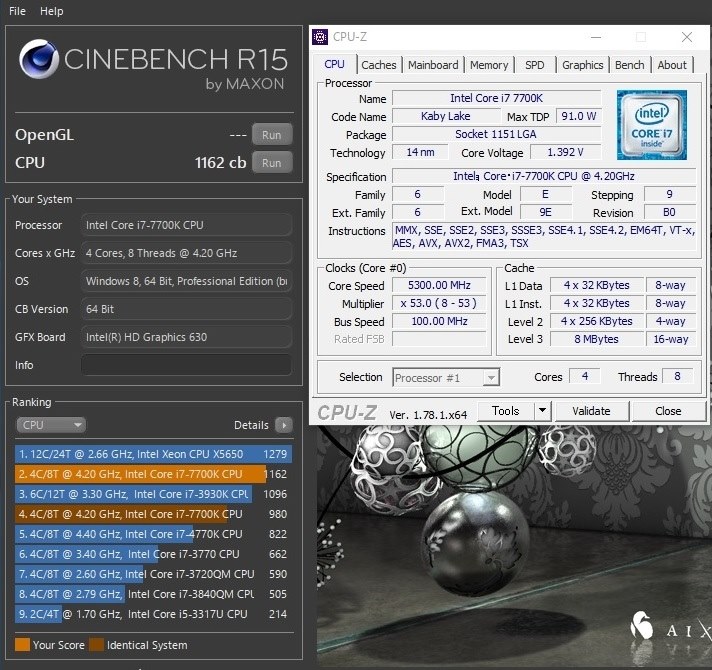Open the File menu

(17, 11)
